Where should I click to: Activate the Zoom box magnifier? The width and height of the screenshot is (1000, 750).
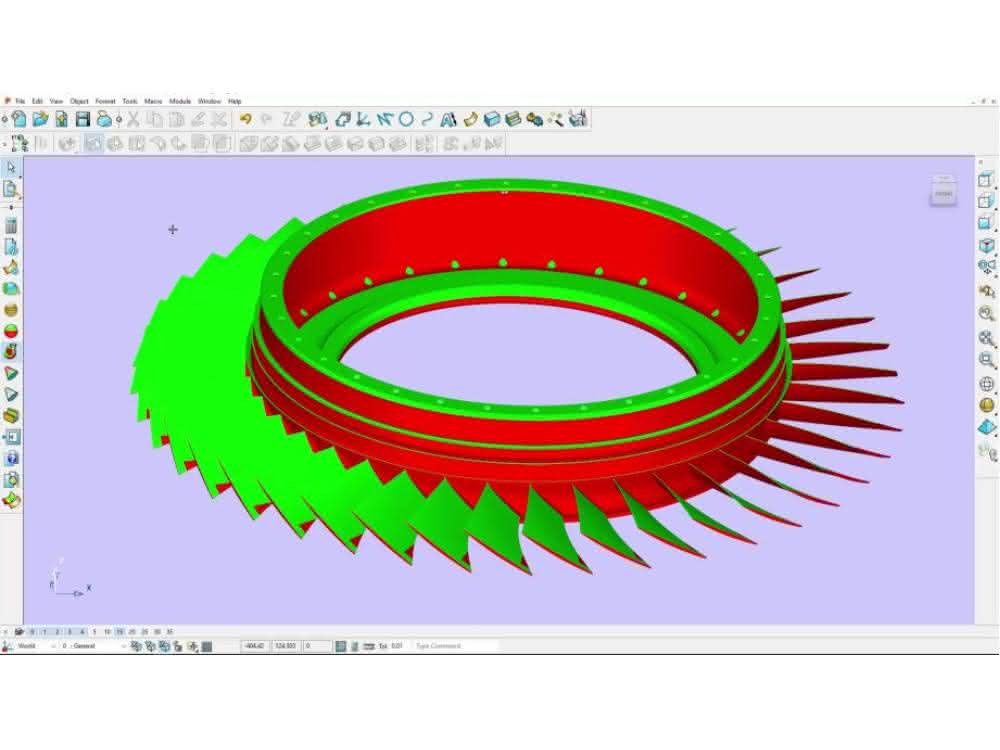(987, 360)
